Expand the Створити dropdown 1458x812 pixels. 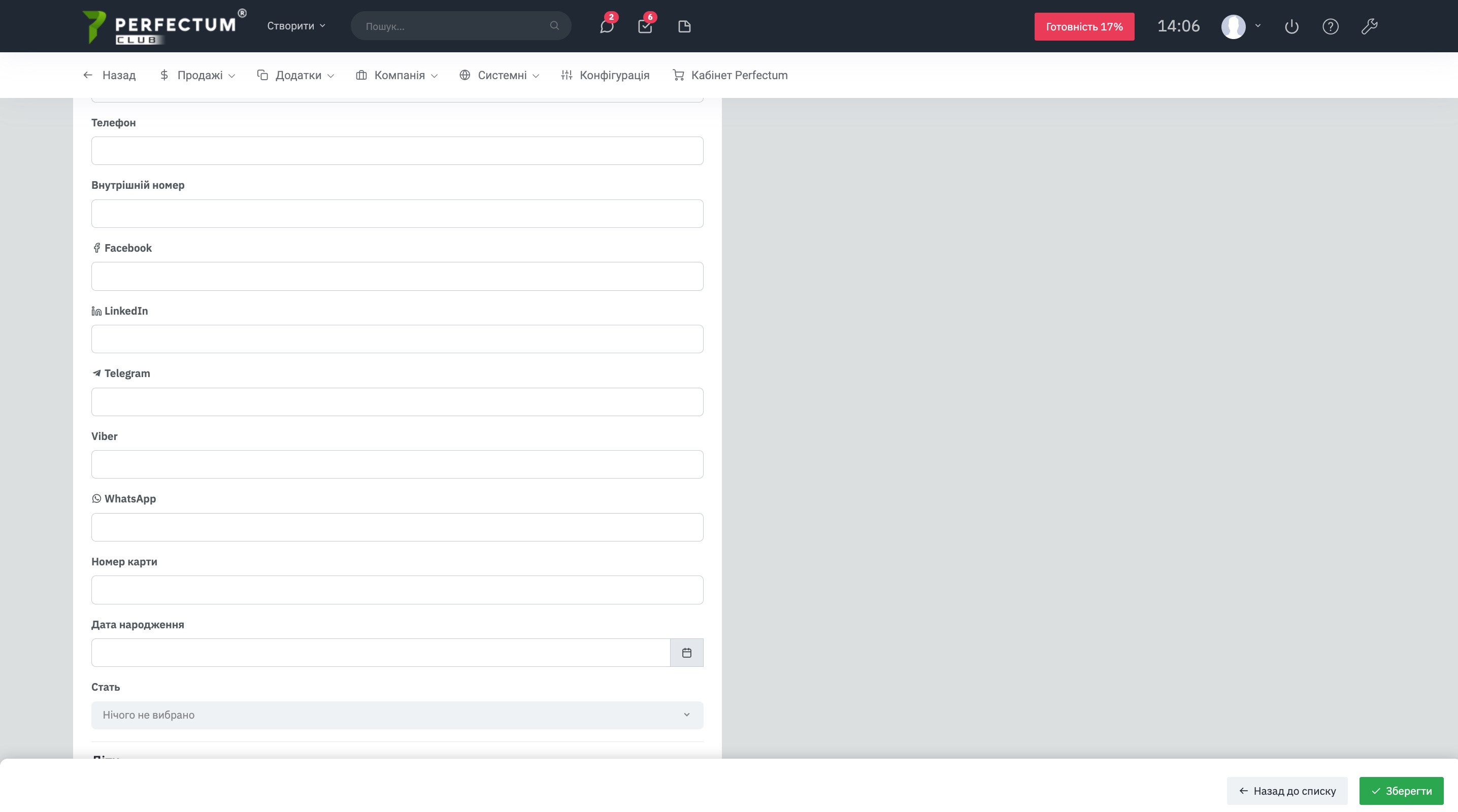pos(296,26)
